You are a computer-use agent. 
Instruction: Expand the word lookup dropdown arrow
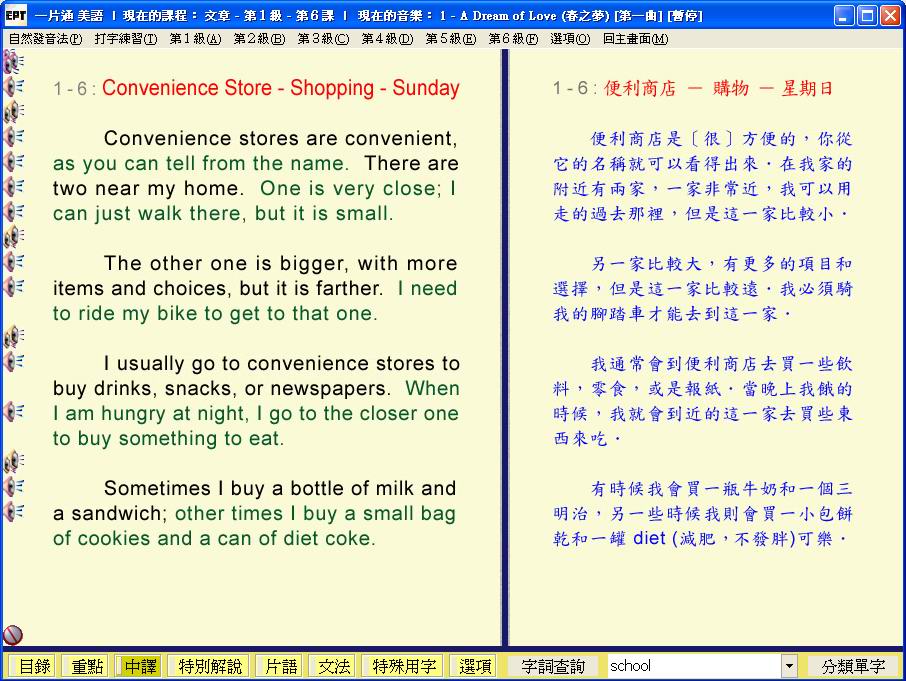(x=789, y=666)
